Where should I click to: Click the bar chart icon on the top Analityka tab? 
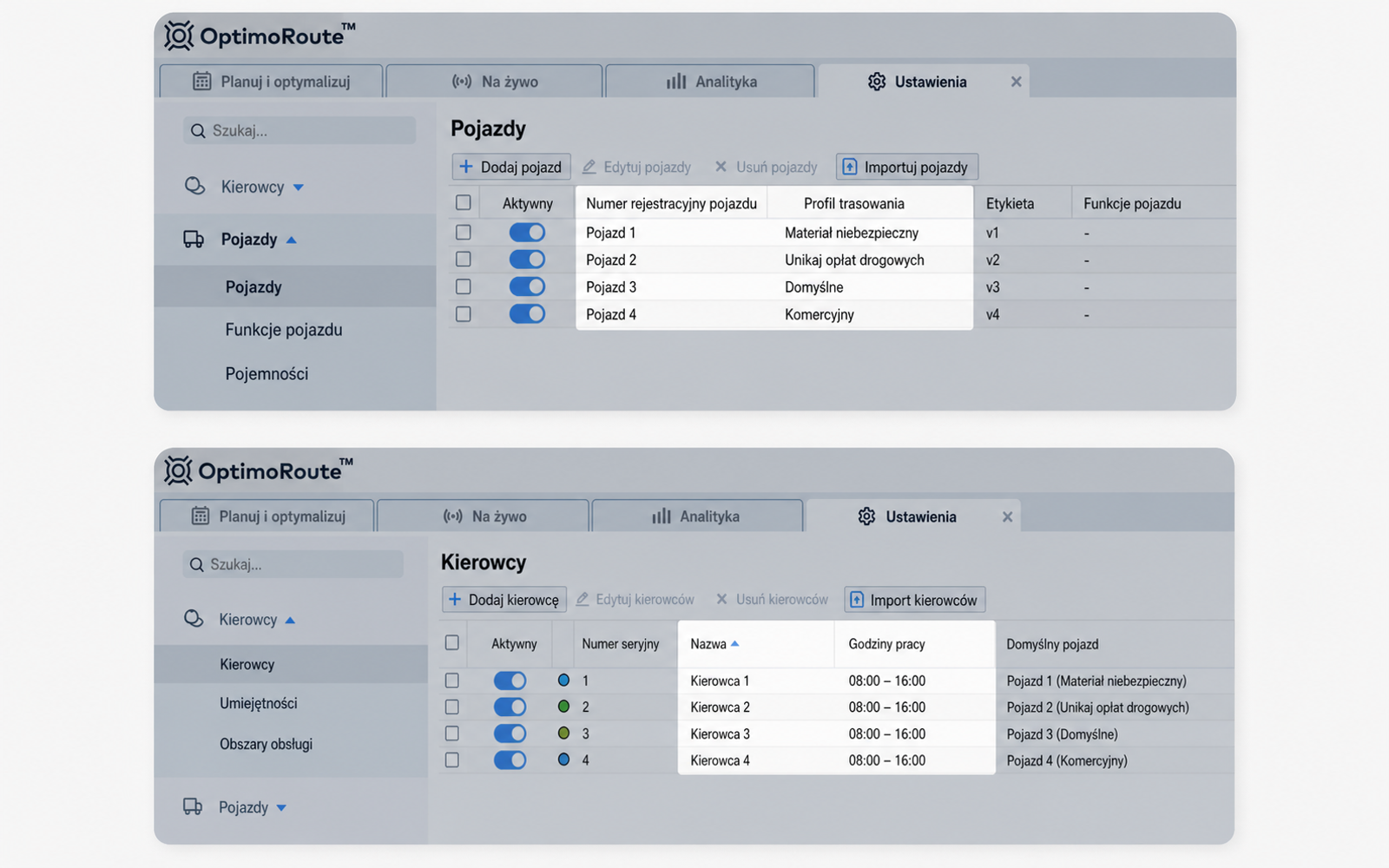[676, 81]
